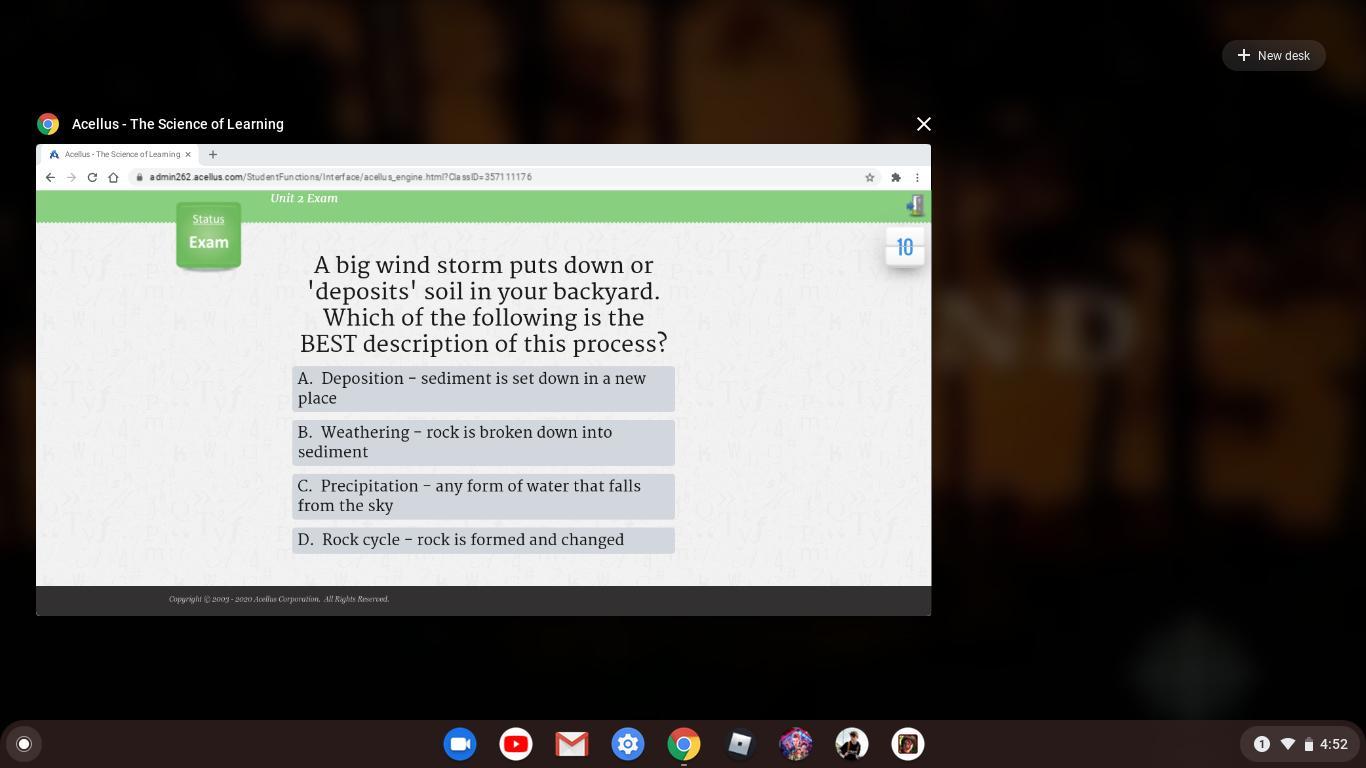
Task: Click the exit door icon
Action: click(914, 206)
